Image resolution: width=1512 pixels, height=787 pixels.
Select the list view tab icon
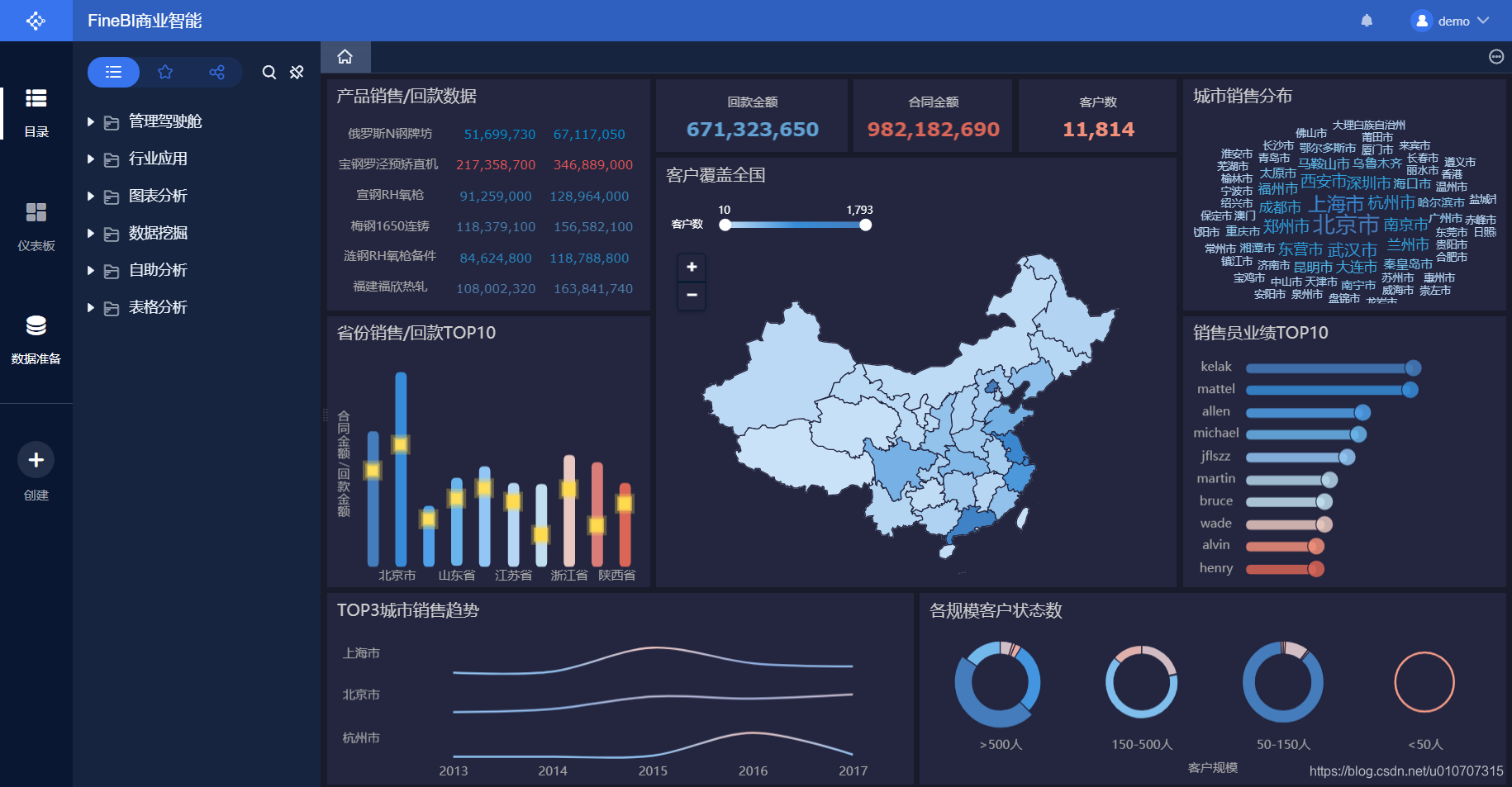(114, 73)
